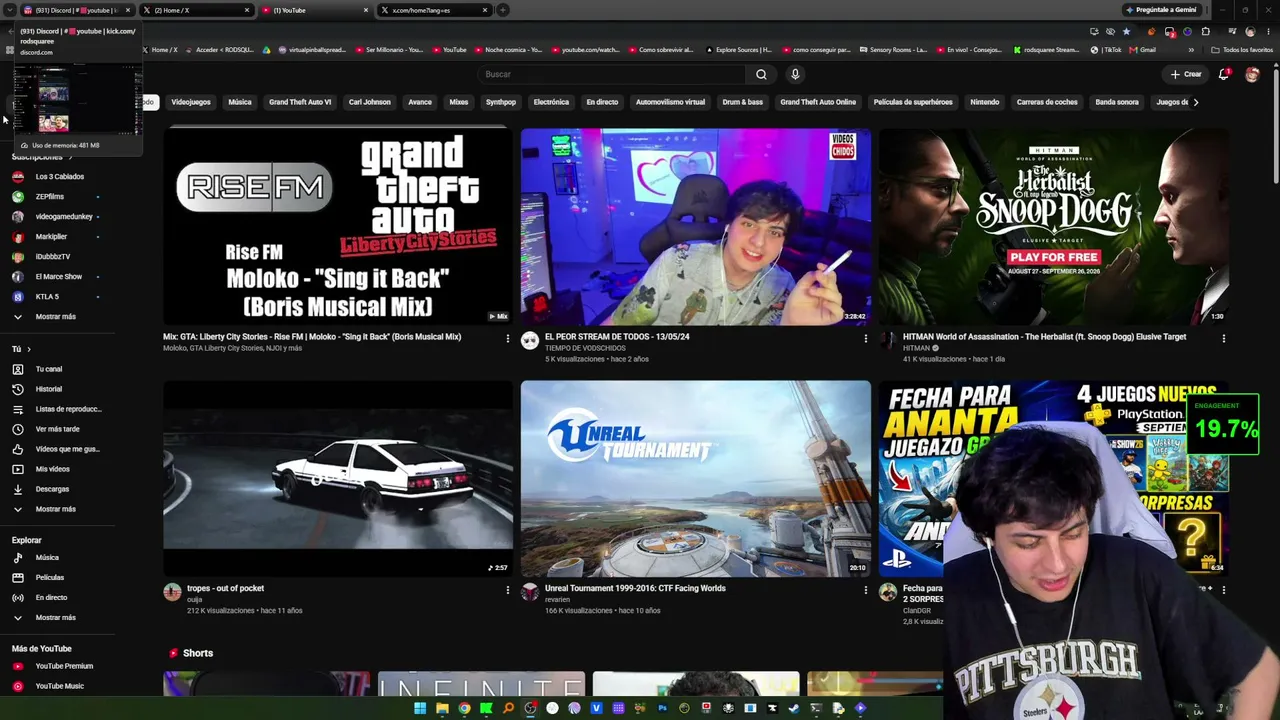Launch Steam from the taskbar
The width and height of the screenshot is (1280, 720).
[794, 708]
